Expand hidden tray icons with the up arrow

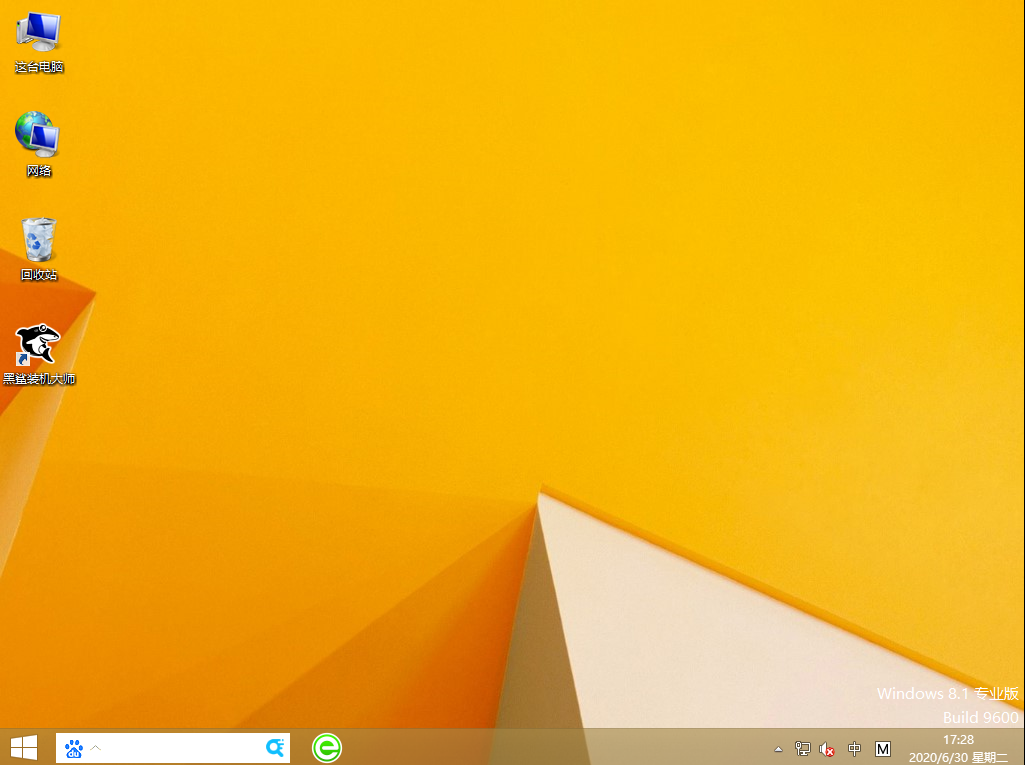777,748
